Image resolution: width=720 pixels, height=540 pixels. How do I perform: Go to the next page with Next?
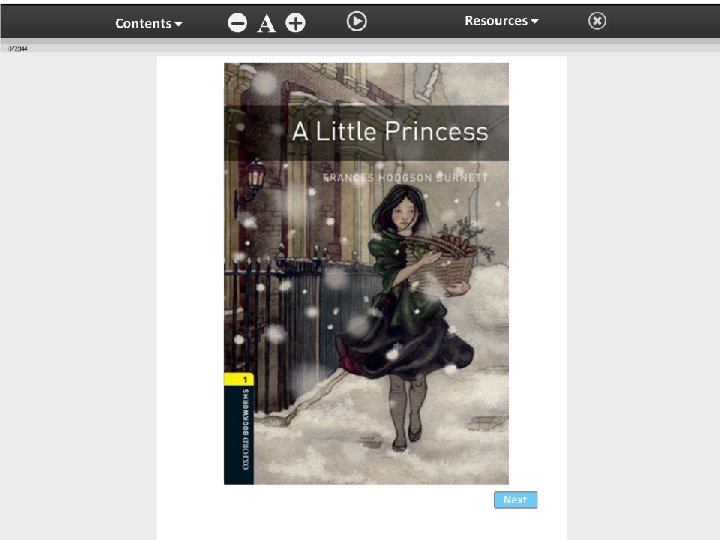click(516, 500)
